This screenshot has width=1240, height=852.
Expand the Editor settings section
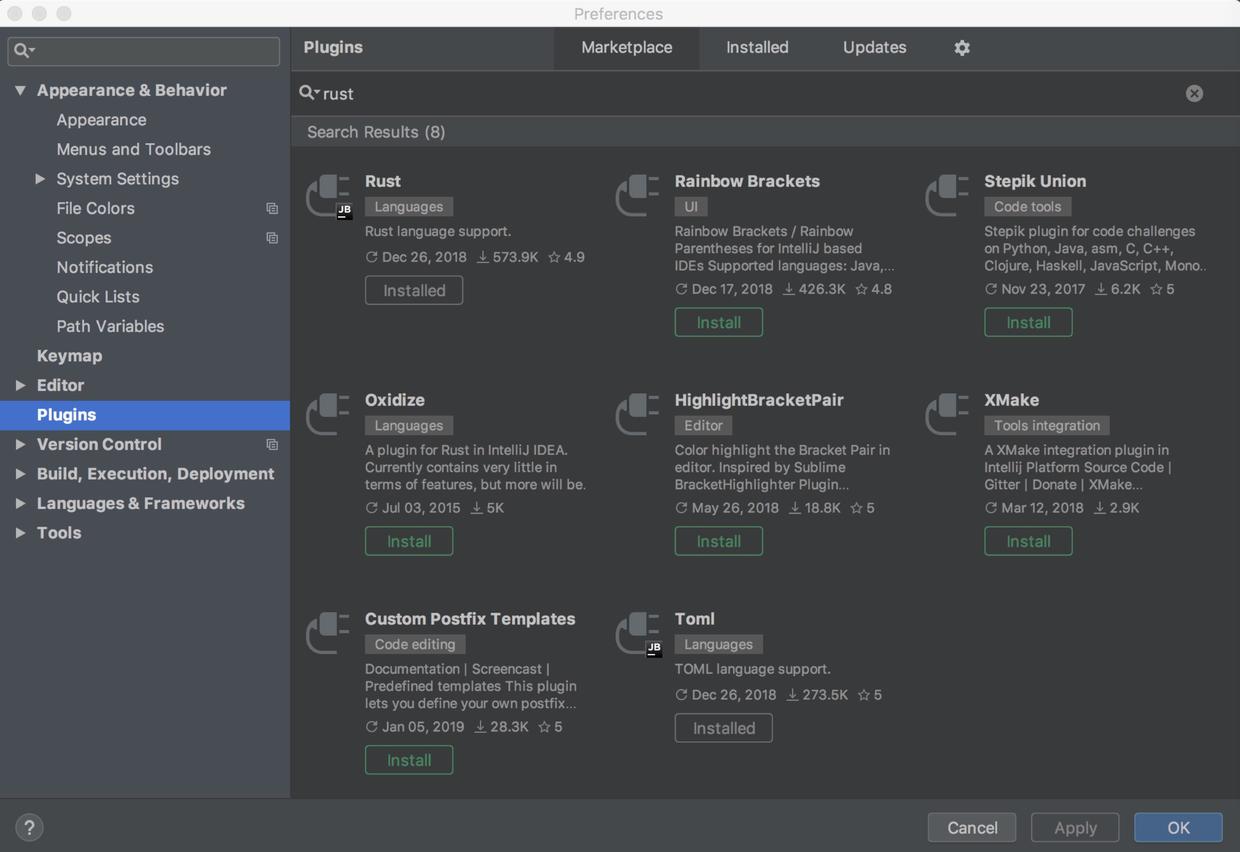tap(20, 385)
